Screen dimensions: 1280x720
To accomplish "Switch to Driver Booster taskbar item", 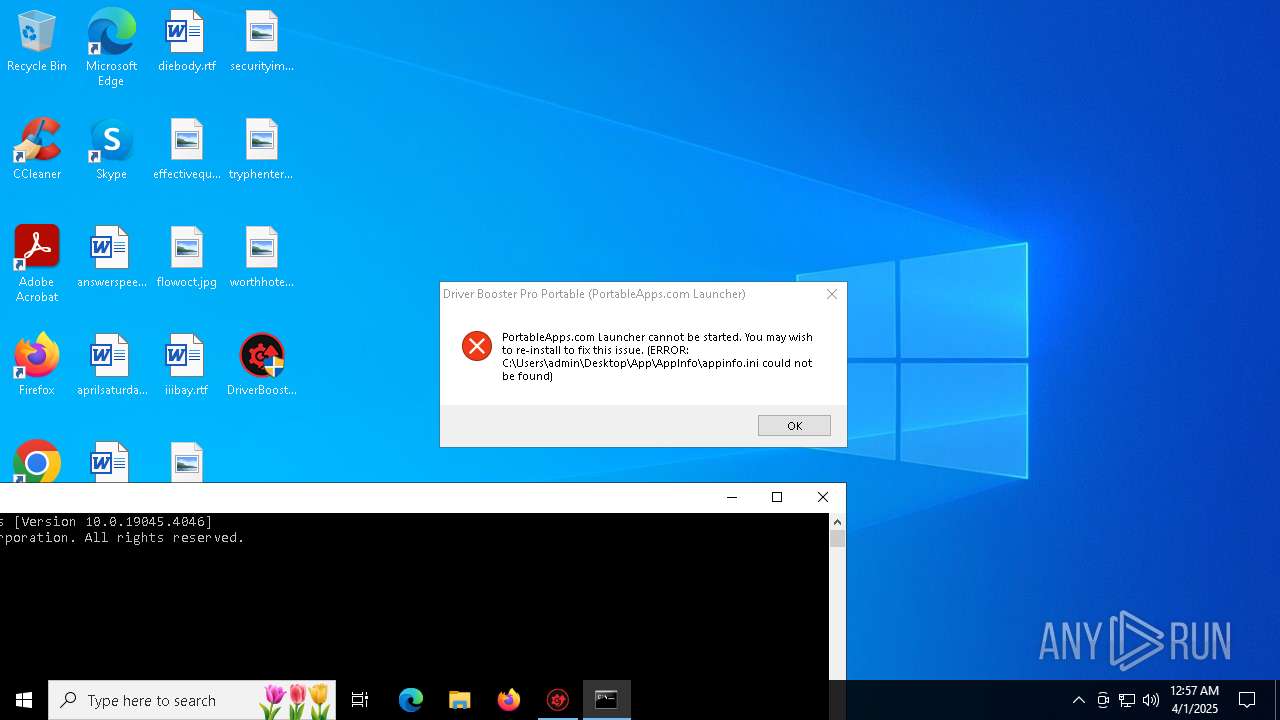I will pos(557,700).
